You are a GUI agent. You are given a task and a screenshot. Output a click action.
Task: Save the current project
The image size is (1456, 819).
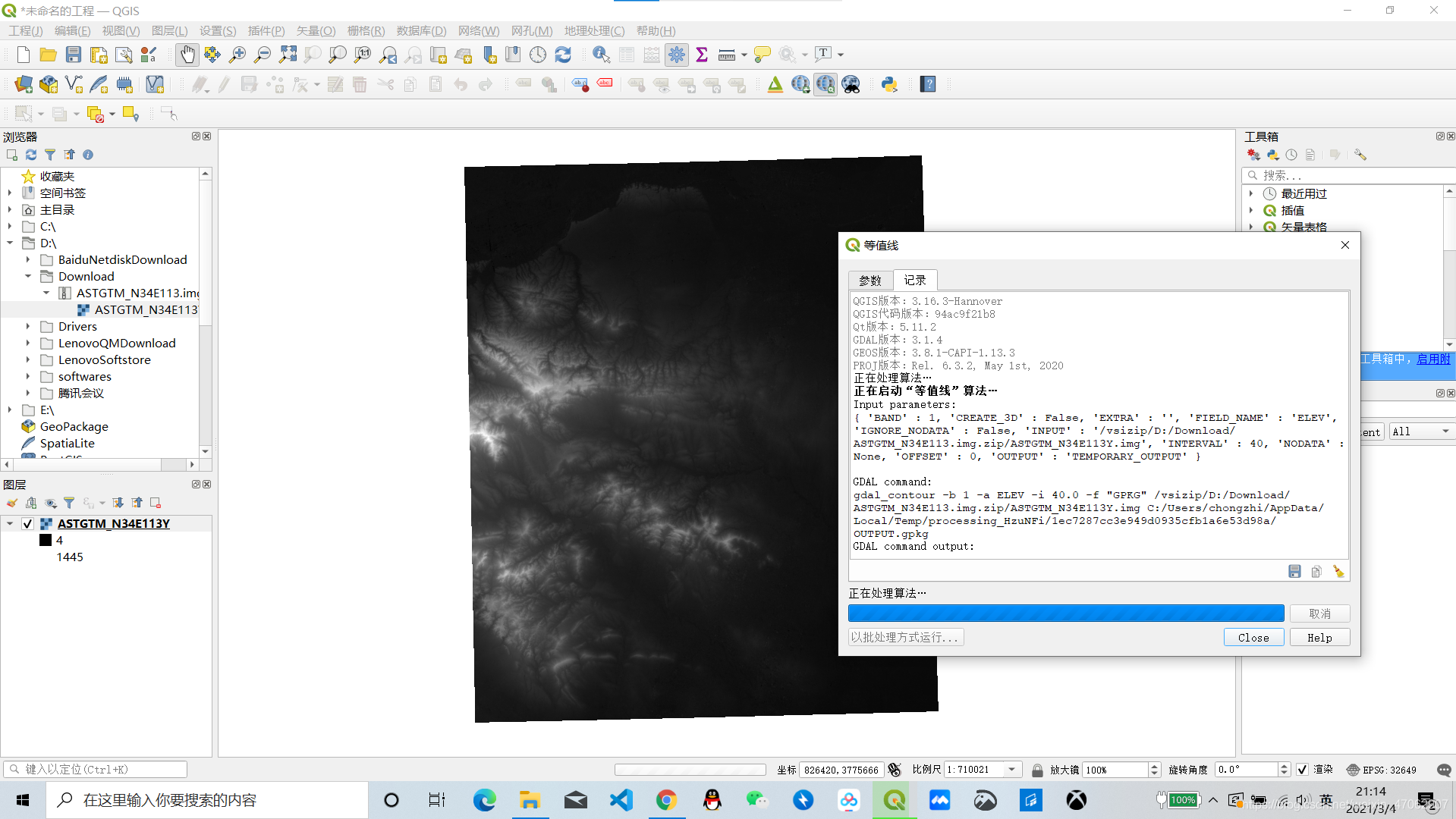[x=73, y=55]
